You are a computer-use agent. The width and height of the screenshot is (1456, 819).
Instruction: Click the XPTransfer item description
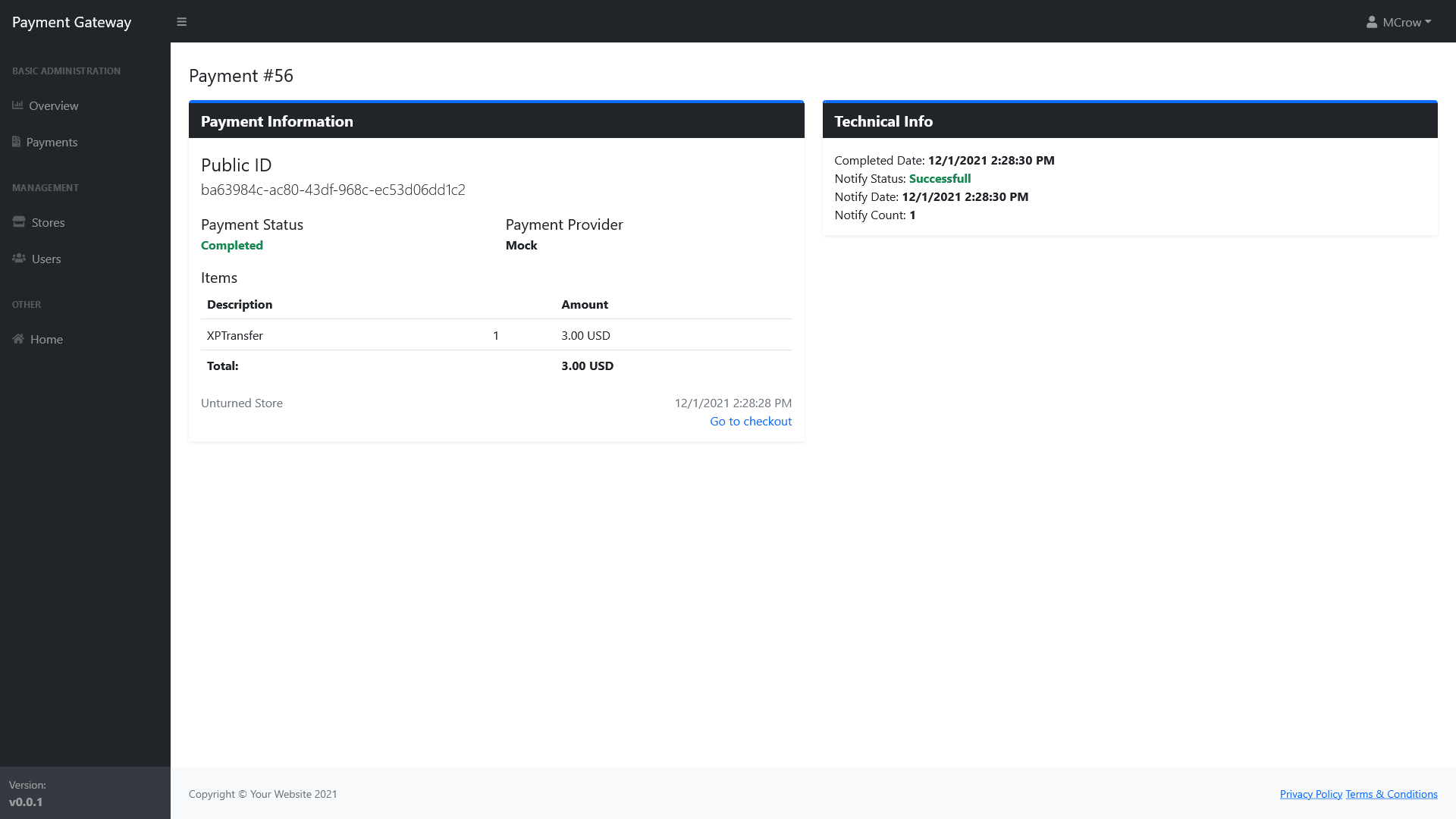pyautogui.click(x=235, y=335)
